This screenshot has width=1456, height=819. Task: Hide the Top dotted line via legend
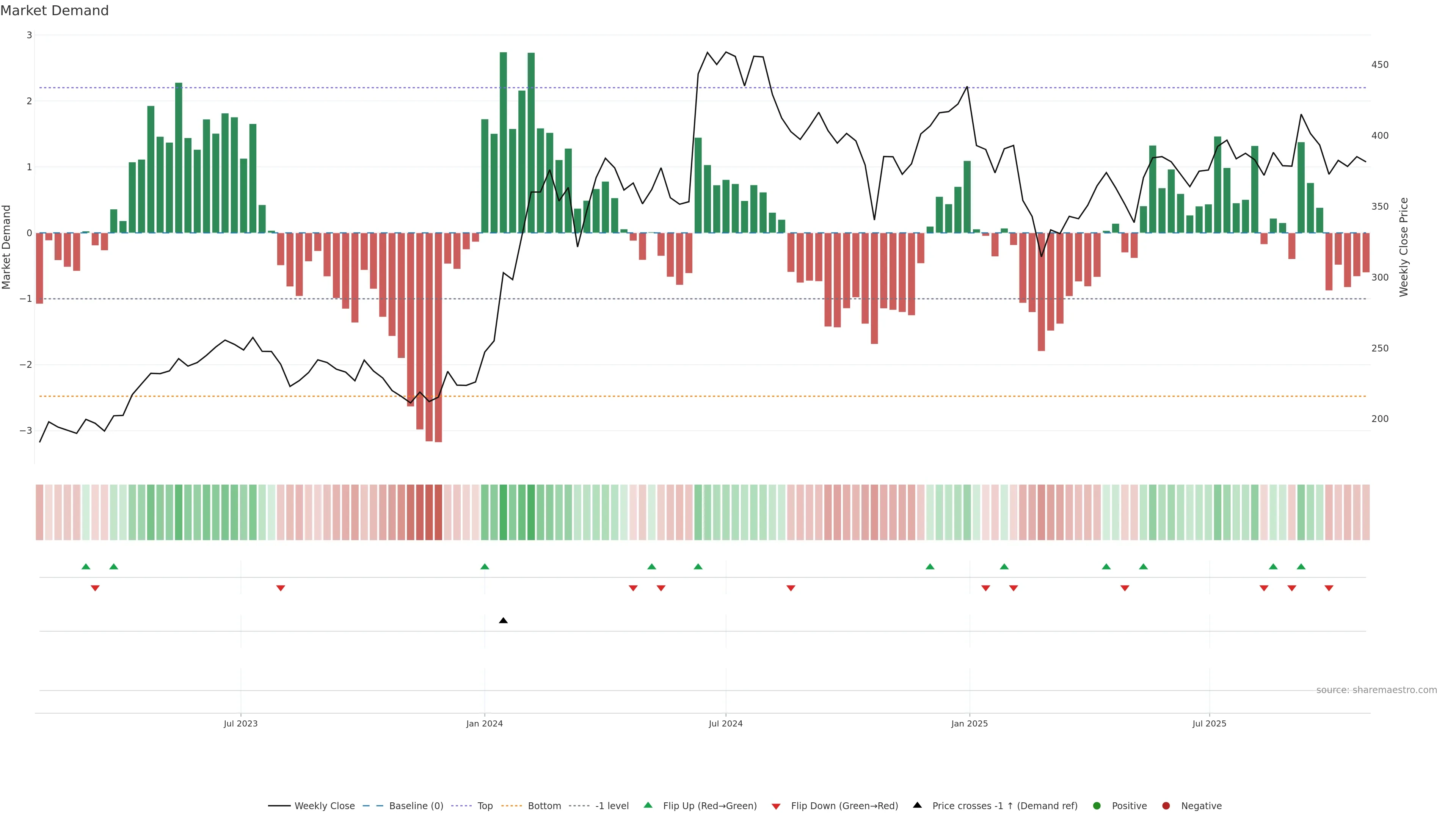[x=485, y=806]
